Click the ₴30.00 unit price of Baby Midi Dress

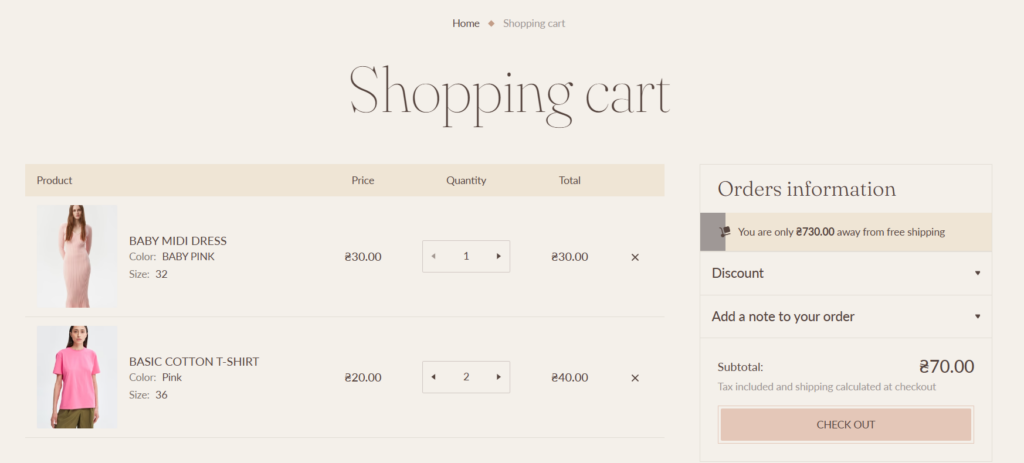coord(363,257)
